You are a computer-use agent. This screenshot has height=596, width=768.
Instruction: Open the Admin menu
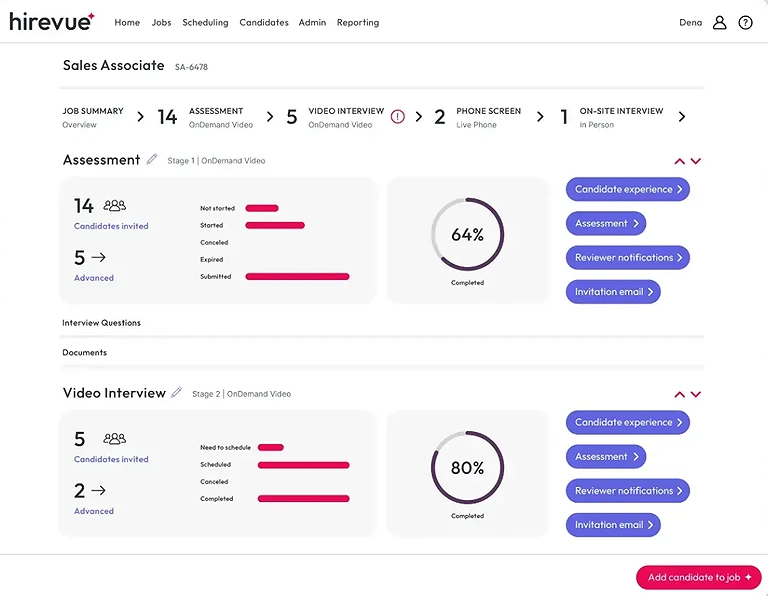point(312,23)
